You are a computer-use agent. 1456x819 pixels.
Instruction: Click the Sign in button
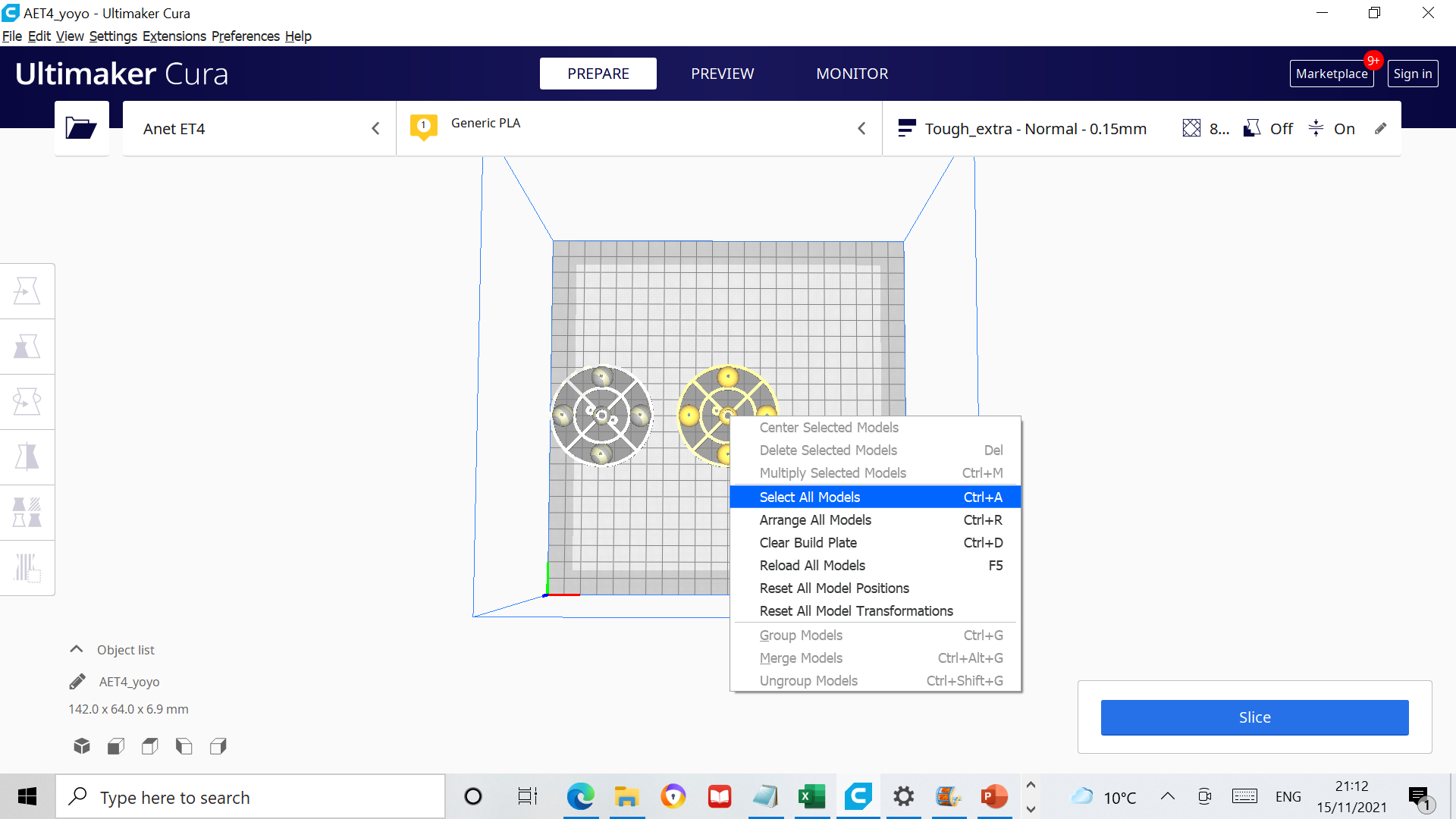coord(1413,74)
